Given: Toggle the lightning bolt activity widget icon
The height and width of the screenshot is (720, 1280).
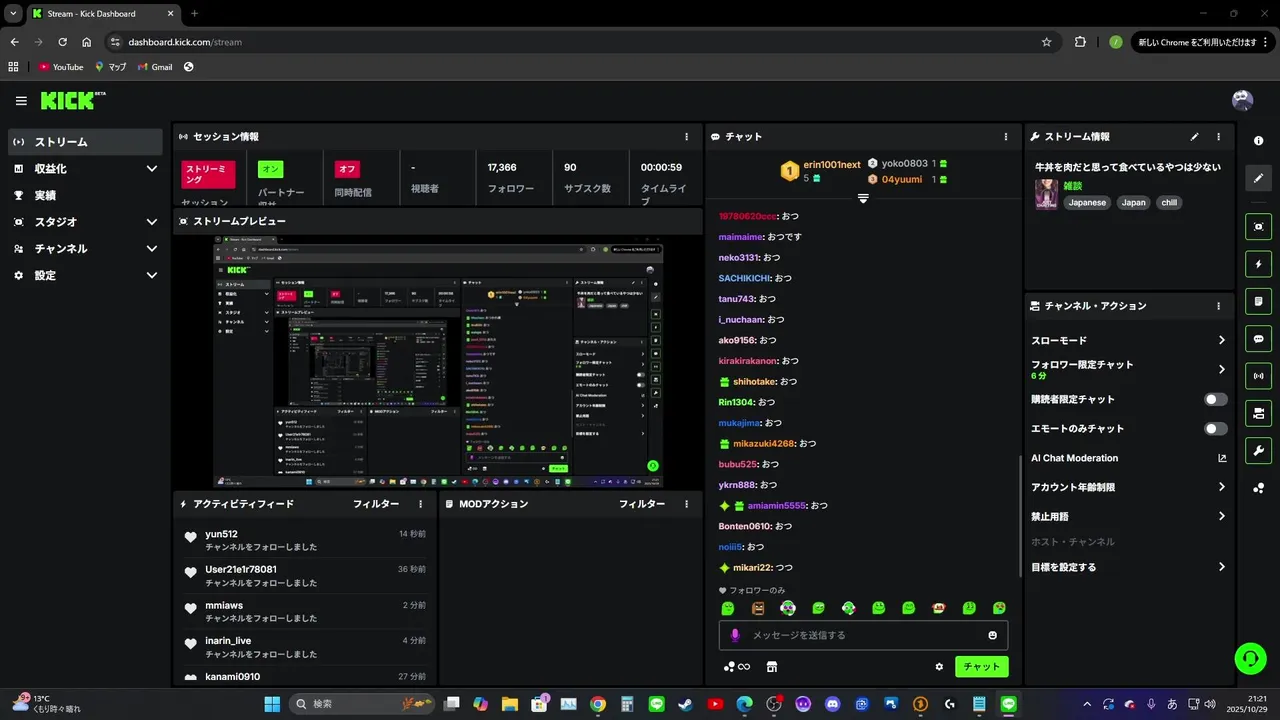Looking at the screenshot, I should pos(1259,264).
